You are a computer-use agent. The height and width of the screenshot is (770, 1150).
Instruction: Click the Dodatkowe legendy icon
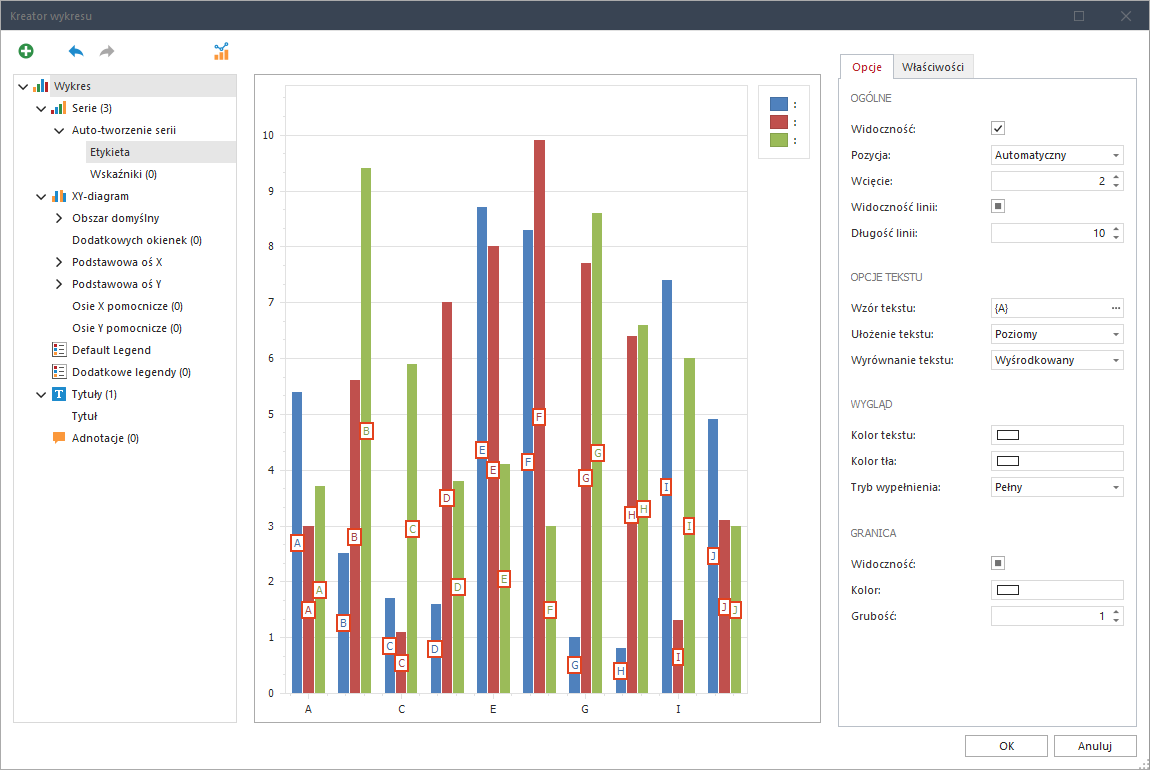click(x=59, y=372)
